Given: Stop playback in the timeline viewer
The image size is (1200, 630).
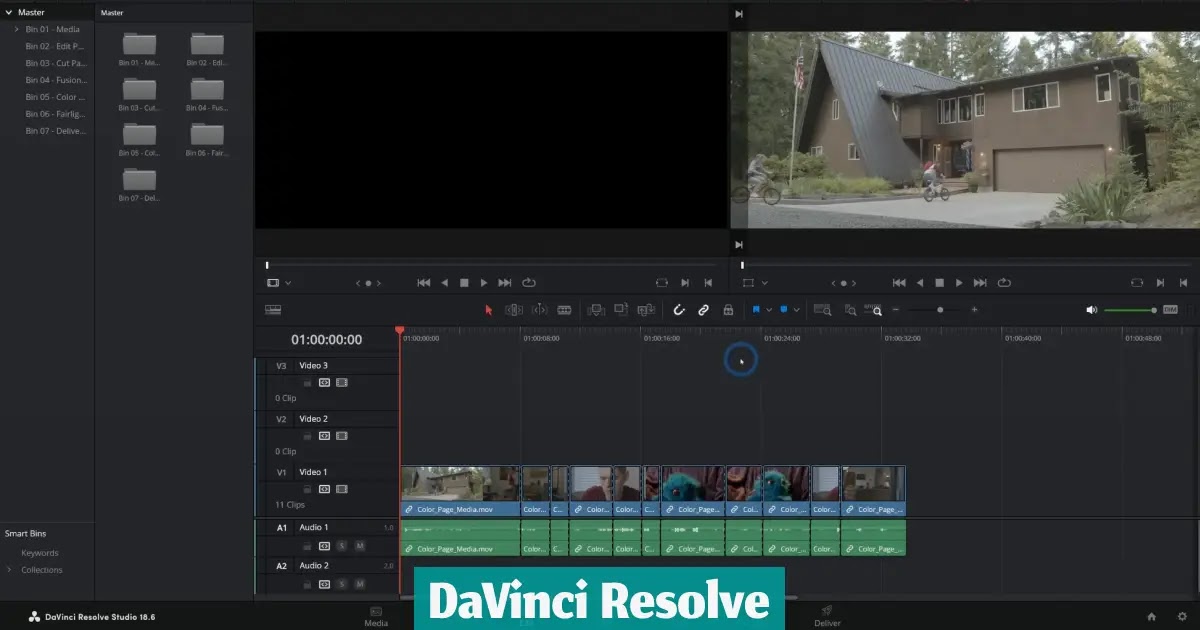Looking at the screenshot, I should [940, 283].
